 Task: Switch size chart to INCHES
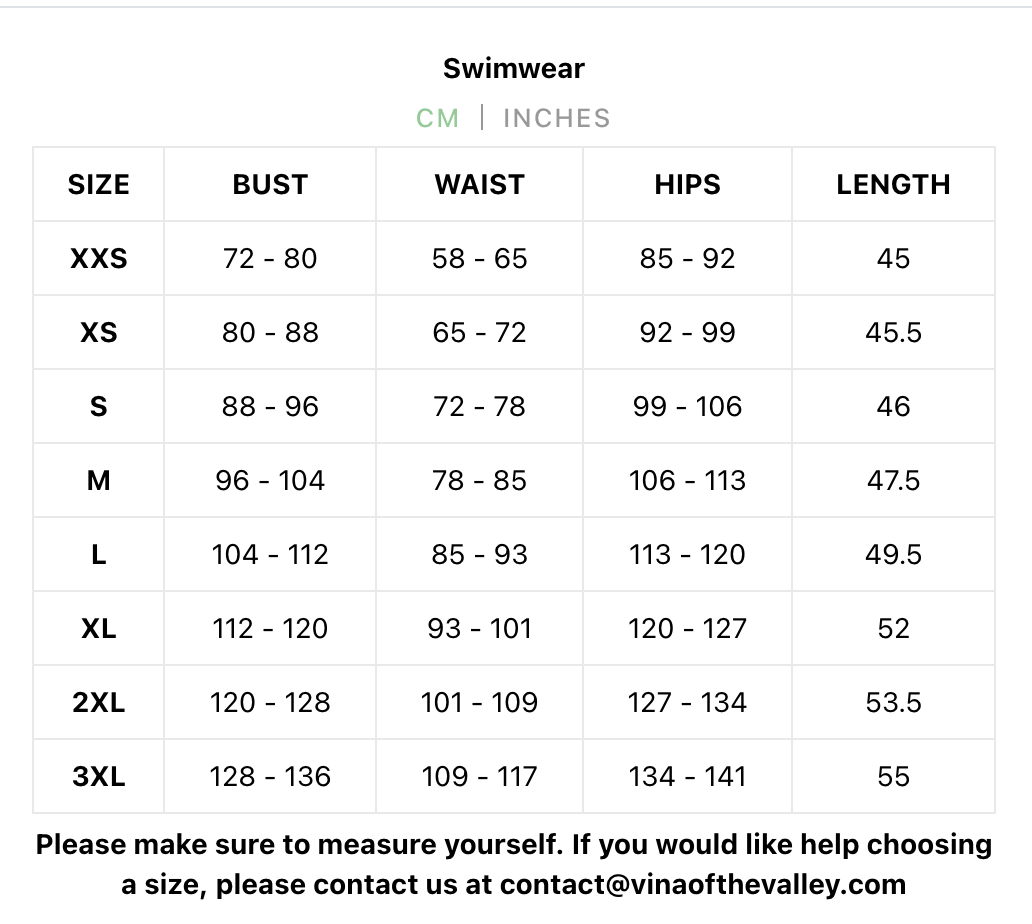click(556, 118)
